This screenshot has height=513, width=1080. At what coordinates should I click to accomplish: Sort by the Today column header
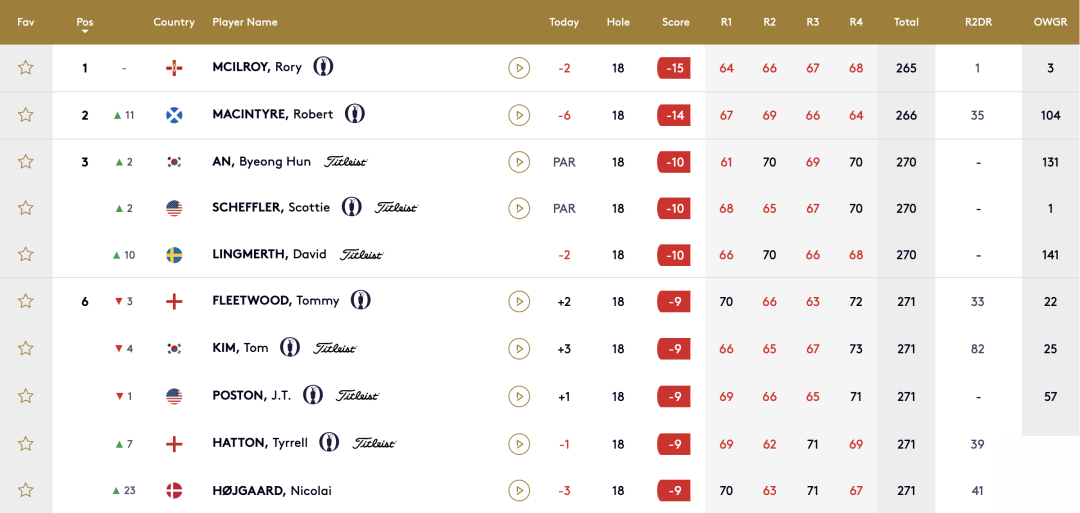[564, 22]
